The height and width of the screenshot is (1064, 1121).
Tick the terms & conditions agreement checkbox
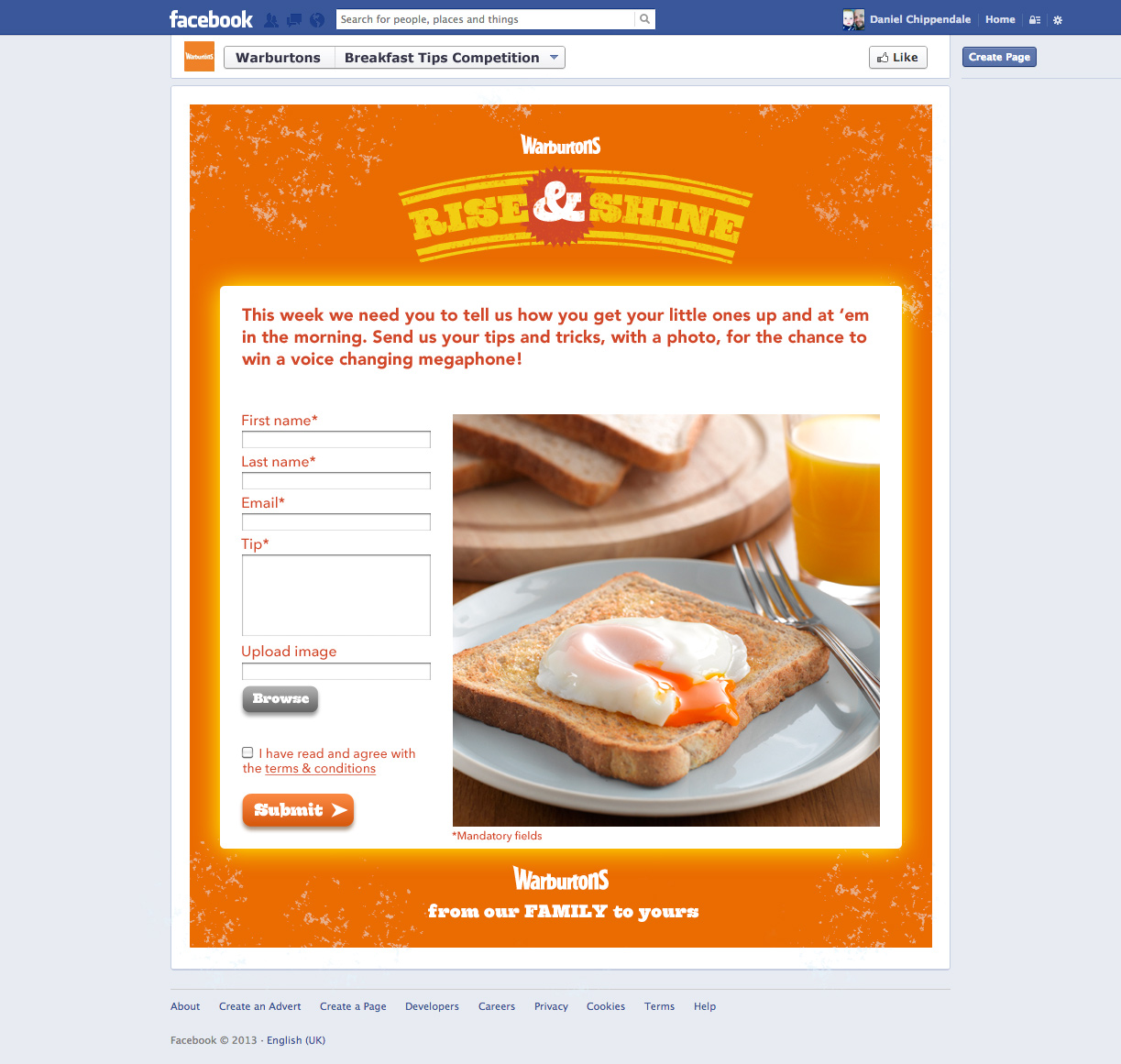point(247,752)
